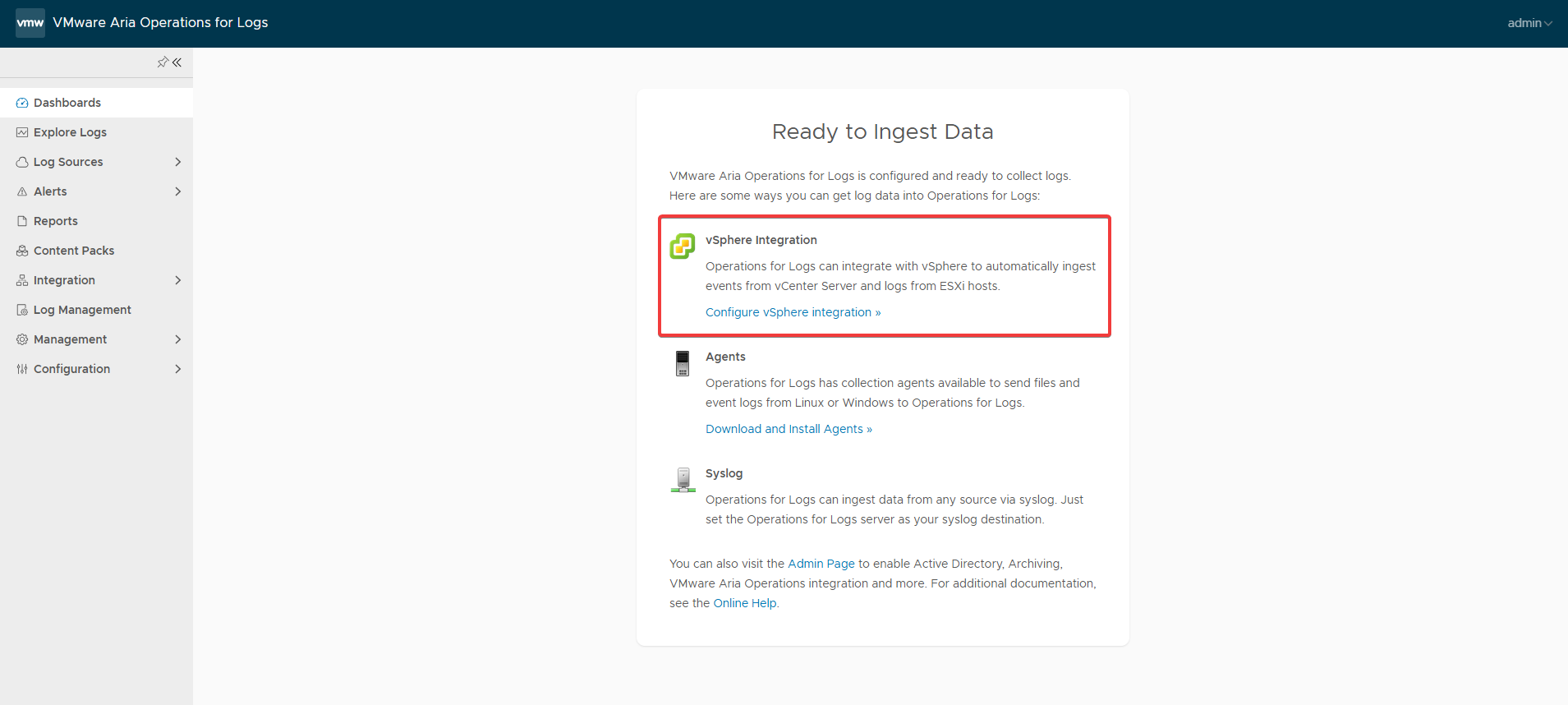
Task: Collapse the sidebar with the double chevron
Action: pyautogui.click(x=177, y=62)
